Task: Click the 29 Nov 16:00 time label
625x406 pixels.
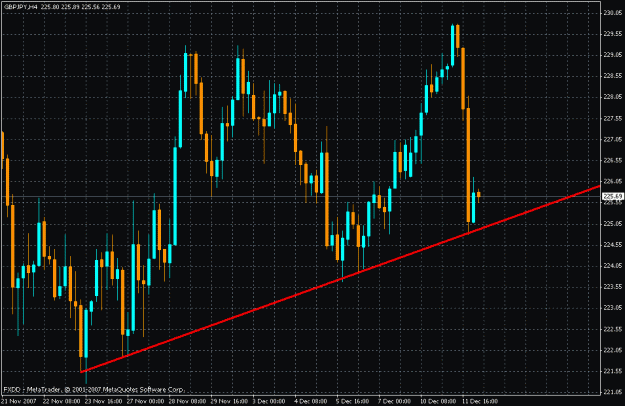Action: click(x=229, y=401)
